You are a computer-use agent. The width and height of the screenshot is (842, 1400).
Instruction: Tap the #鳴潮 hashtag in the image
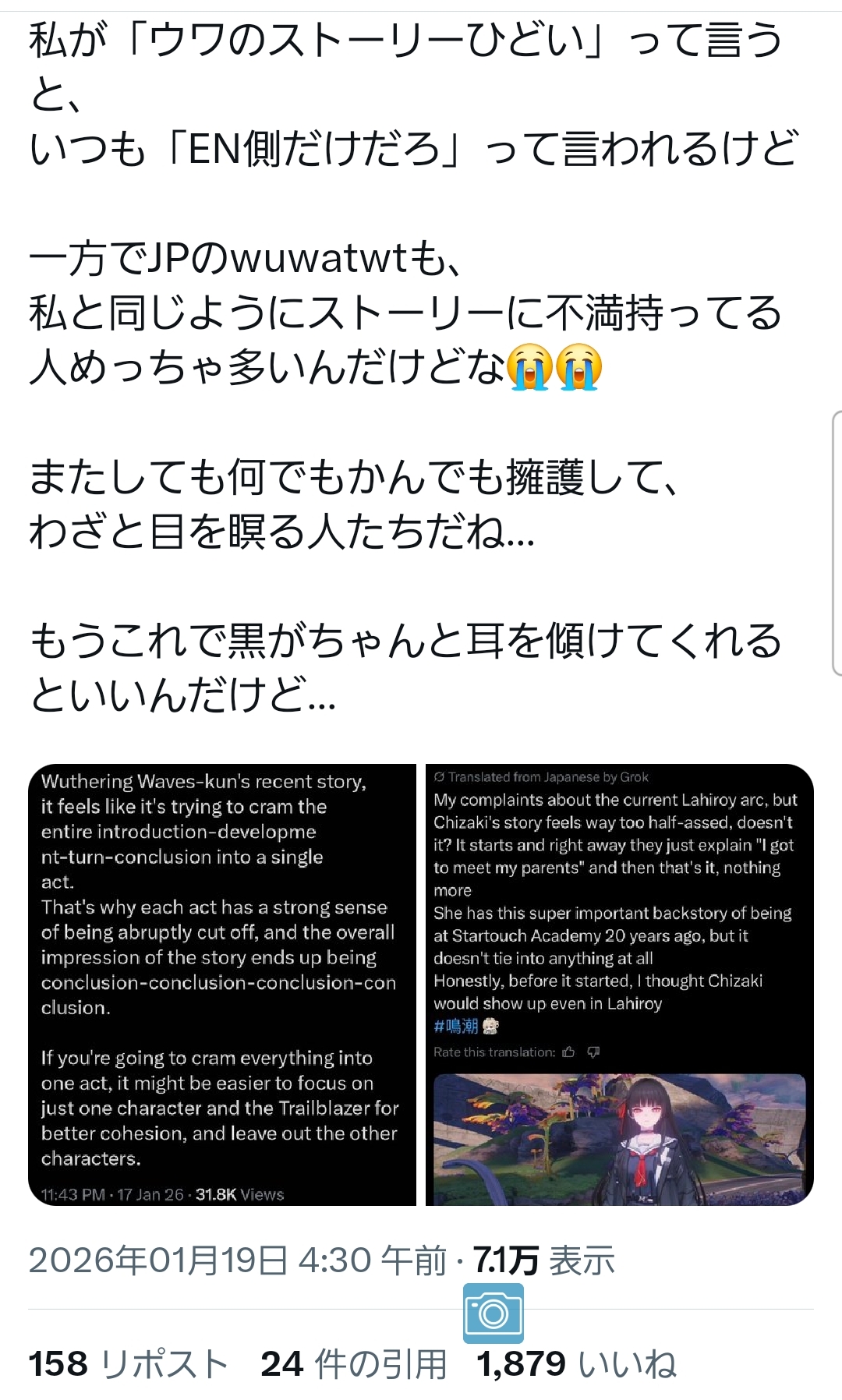(x=456, y=1026)
